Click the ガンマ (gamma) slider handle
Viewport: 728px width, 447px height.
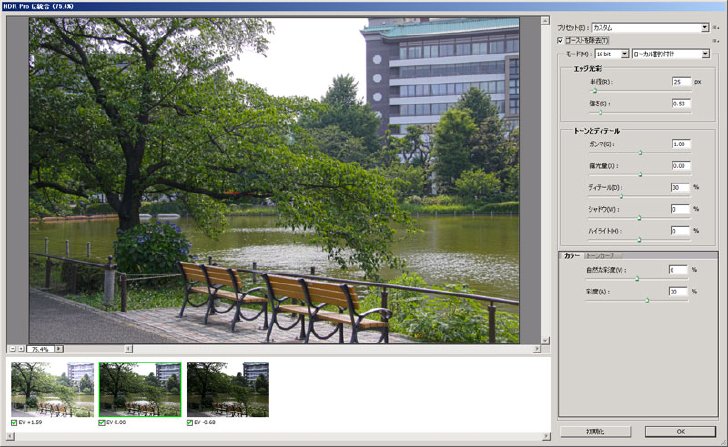(x=640, y=153)
